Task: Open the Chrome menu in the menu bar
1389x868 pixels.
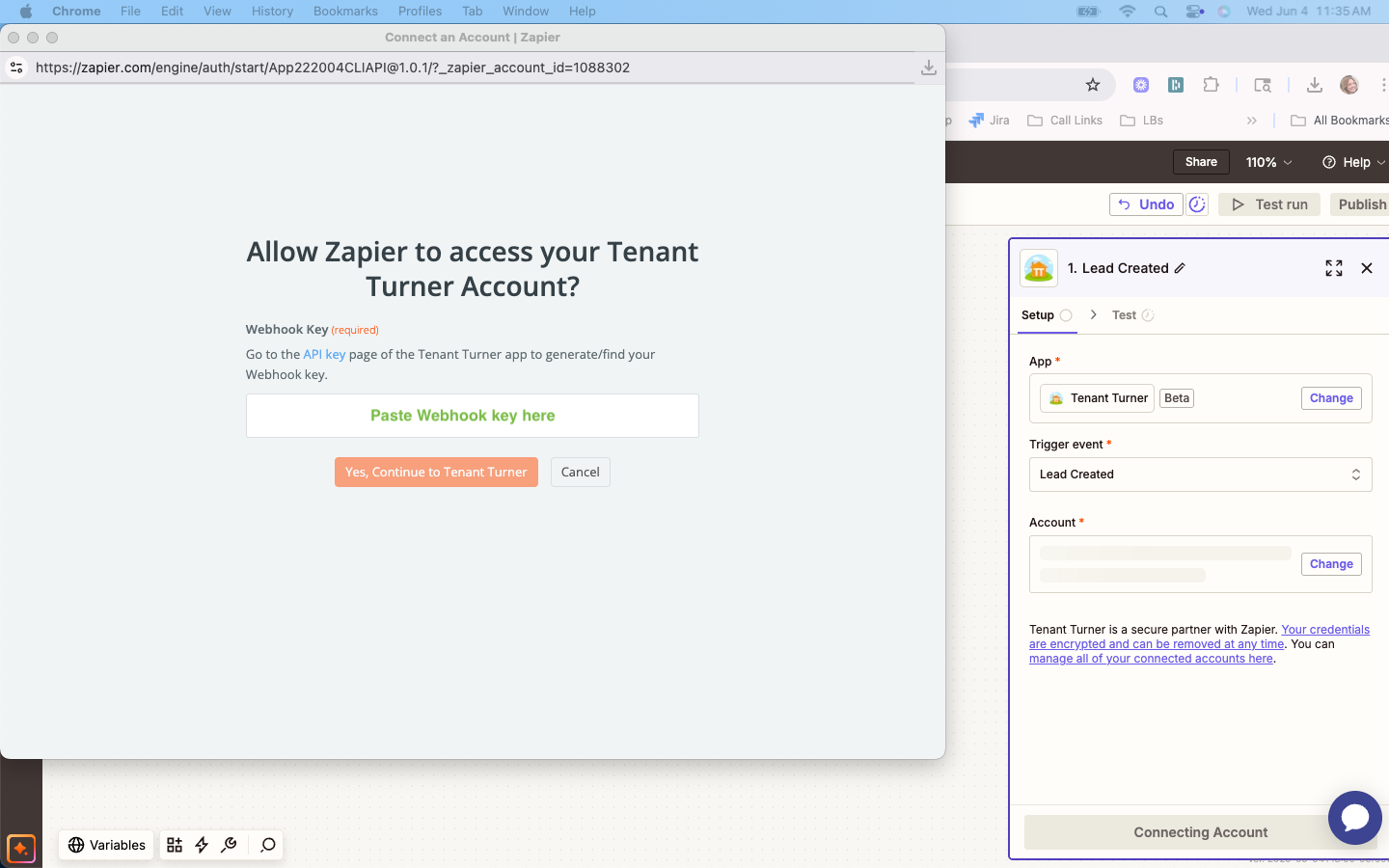Action: click(76, 12)
